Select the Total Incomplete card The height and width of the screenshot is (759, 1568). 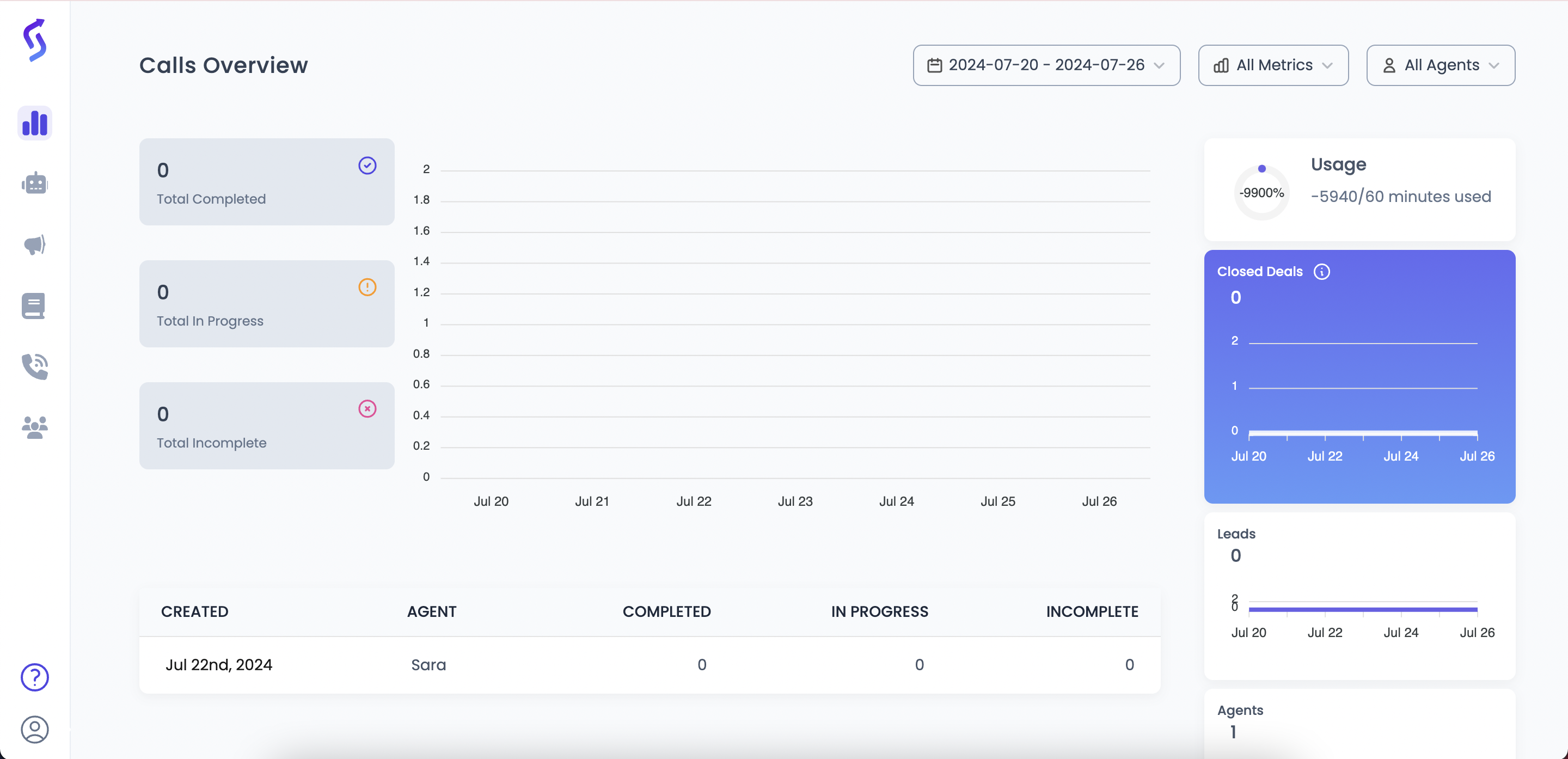[267, 425]
